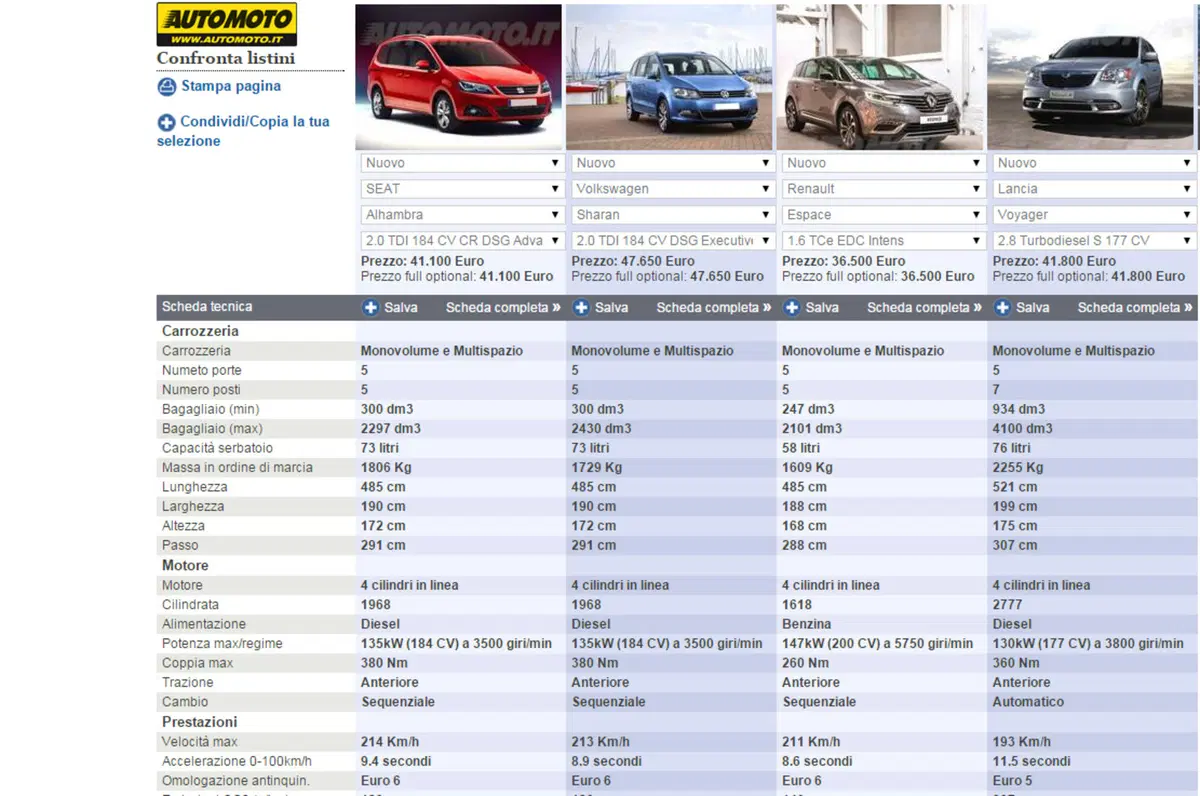Click the Euro 5 value for Lancia

[1012, 781]
